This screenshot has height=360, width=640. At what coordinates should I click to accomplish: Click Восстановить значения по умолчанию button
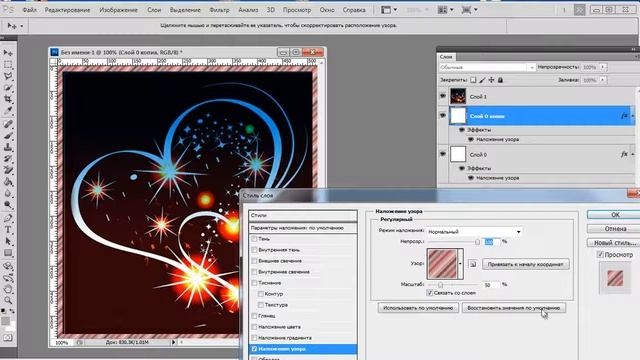[513, 308]
